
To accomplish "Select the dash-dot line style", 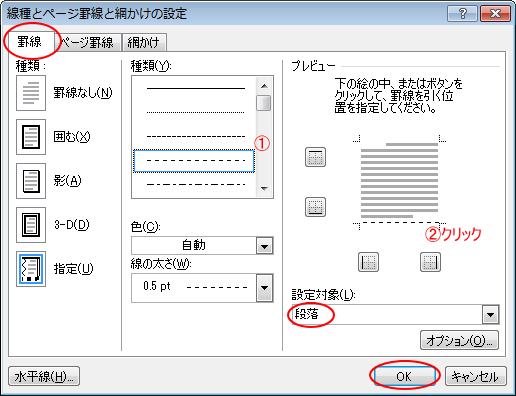I will pos(196,184).
